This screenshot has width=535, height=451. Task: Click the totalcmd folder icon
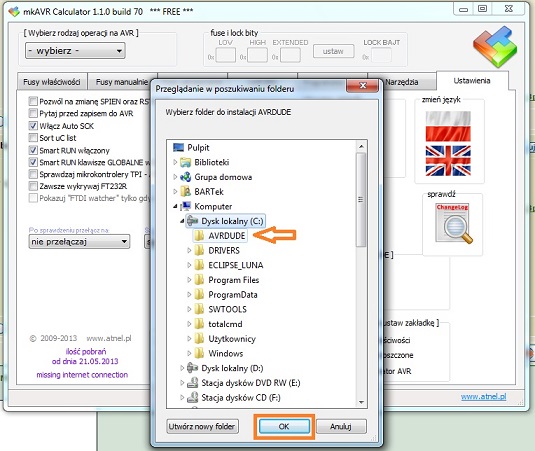(199, 324)
